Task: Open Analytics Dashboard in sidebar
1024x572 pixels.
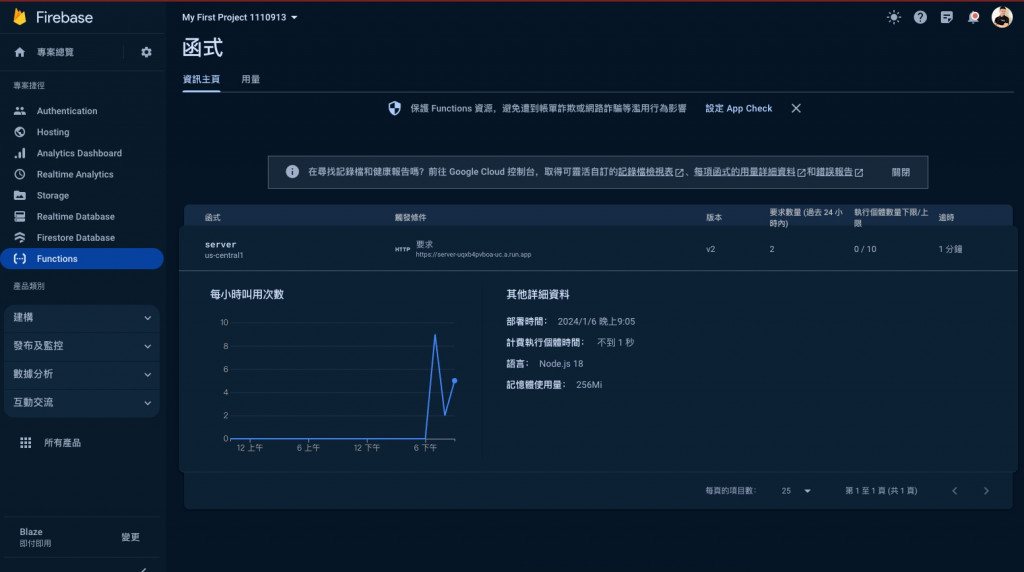Action: click(x=79, y=153)
